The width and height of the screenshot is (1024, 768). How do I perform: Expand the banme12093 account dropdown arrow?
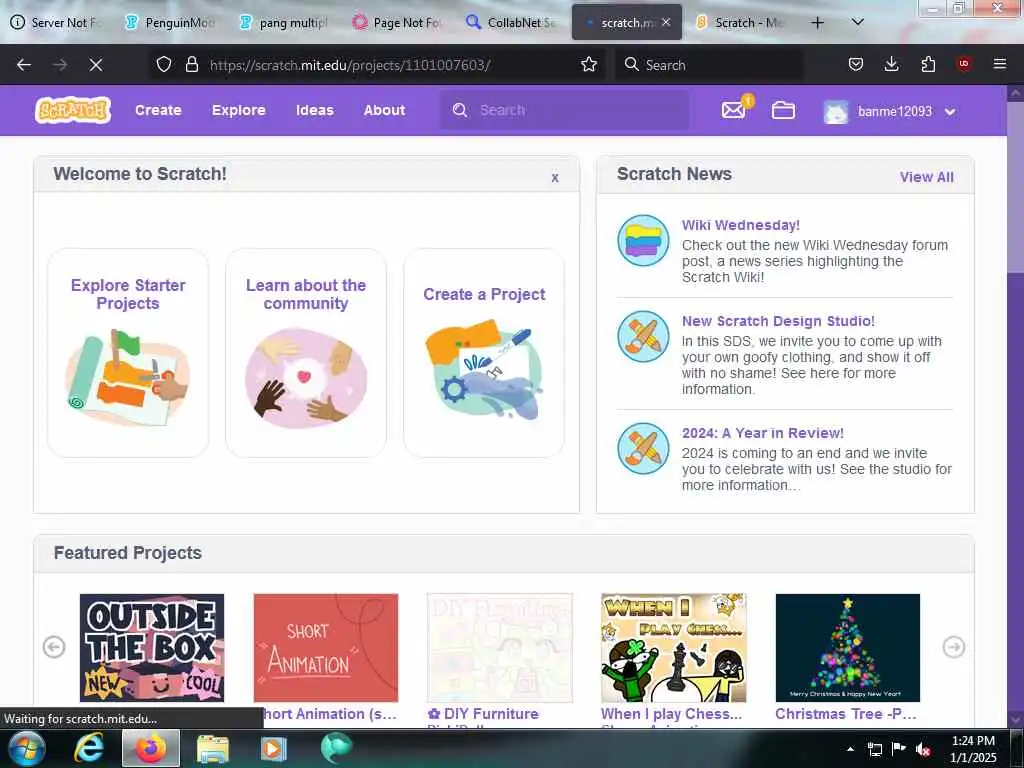tap(950, 112)
